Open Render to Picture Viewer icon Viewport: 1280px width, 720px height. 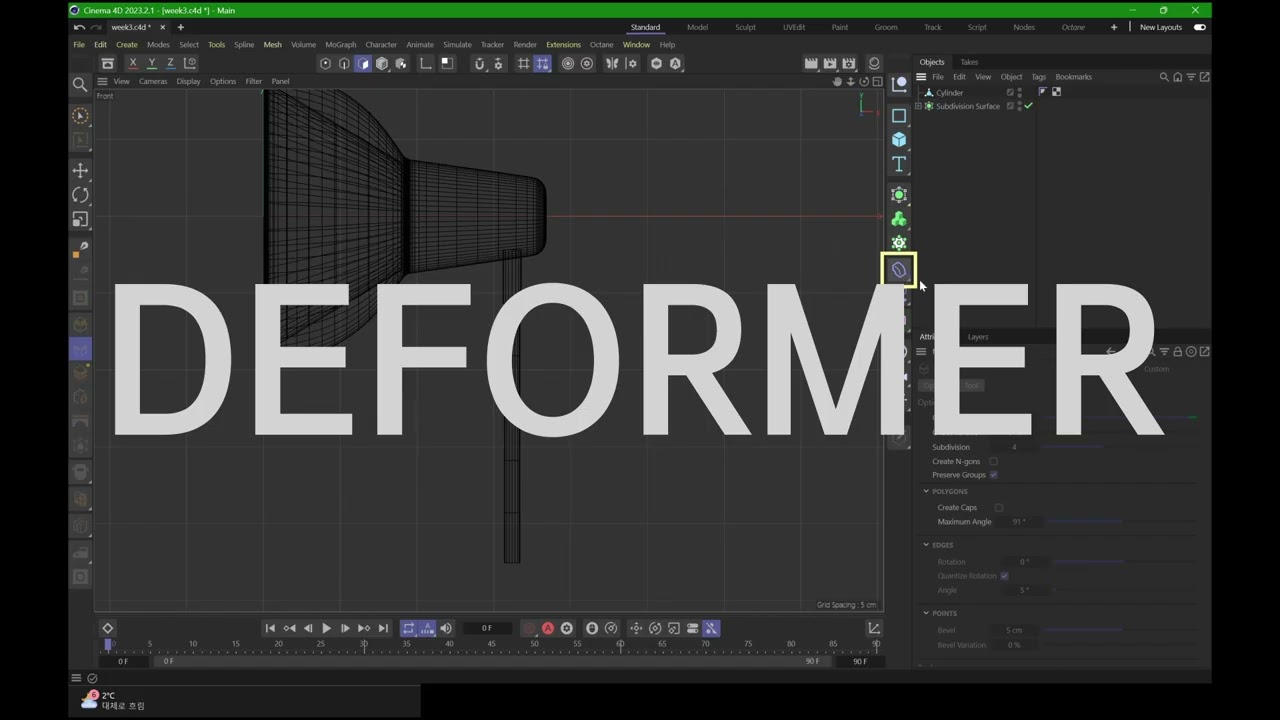pos(830,63)
